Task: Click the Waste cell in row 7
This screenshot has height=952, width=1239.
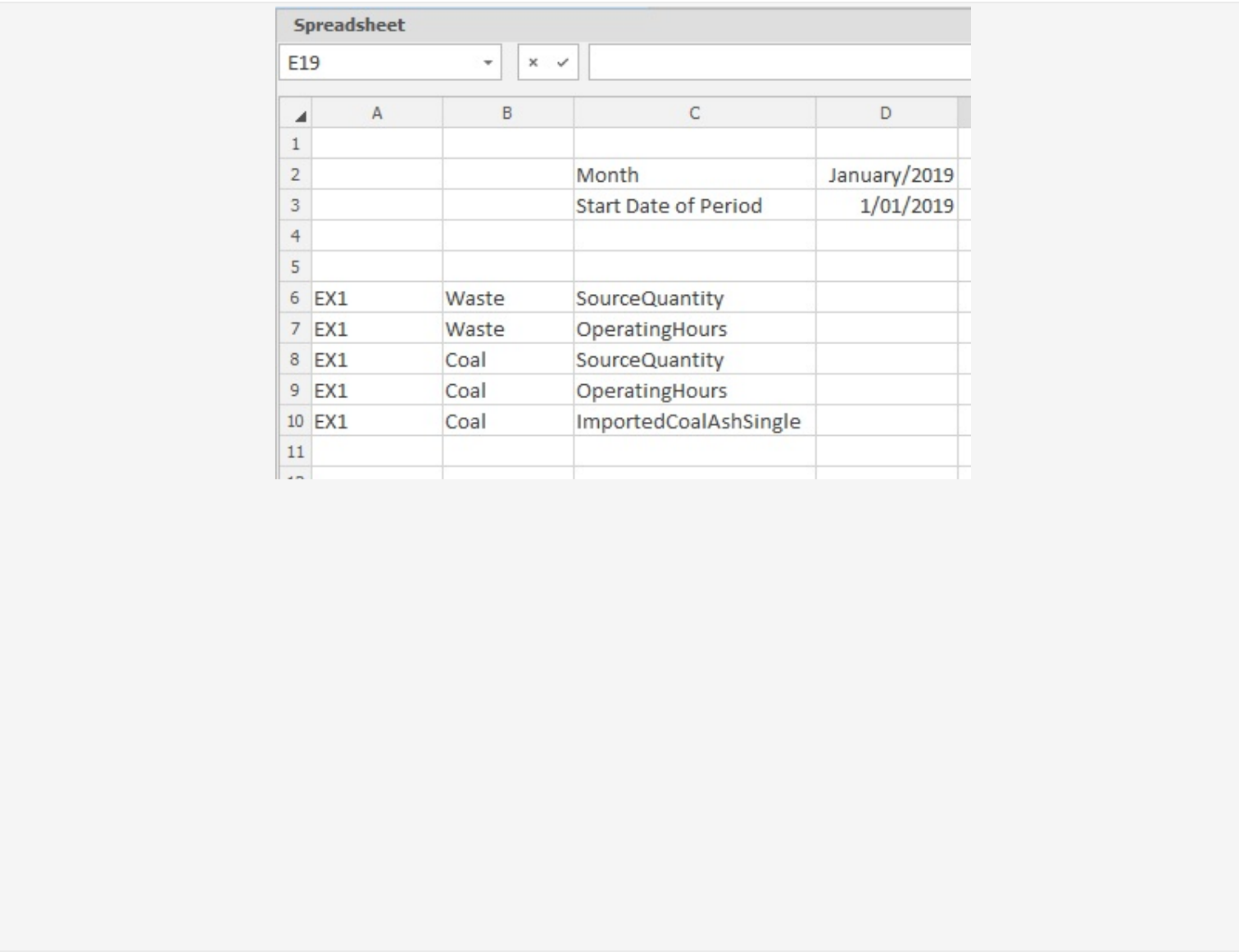Action: pos(506,329)
